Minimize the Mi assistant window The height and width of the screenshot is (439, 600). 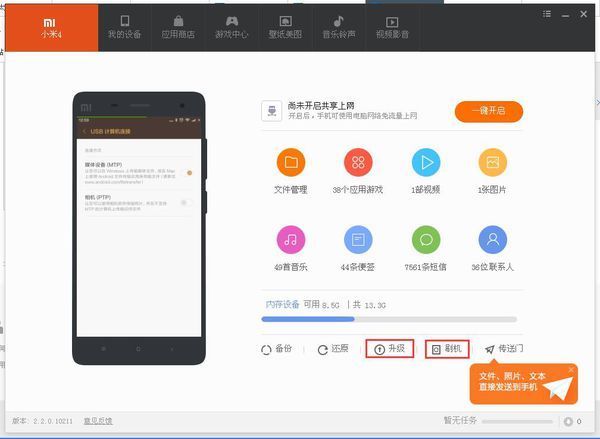pyautogui.click(x=565, y=15)
